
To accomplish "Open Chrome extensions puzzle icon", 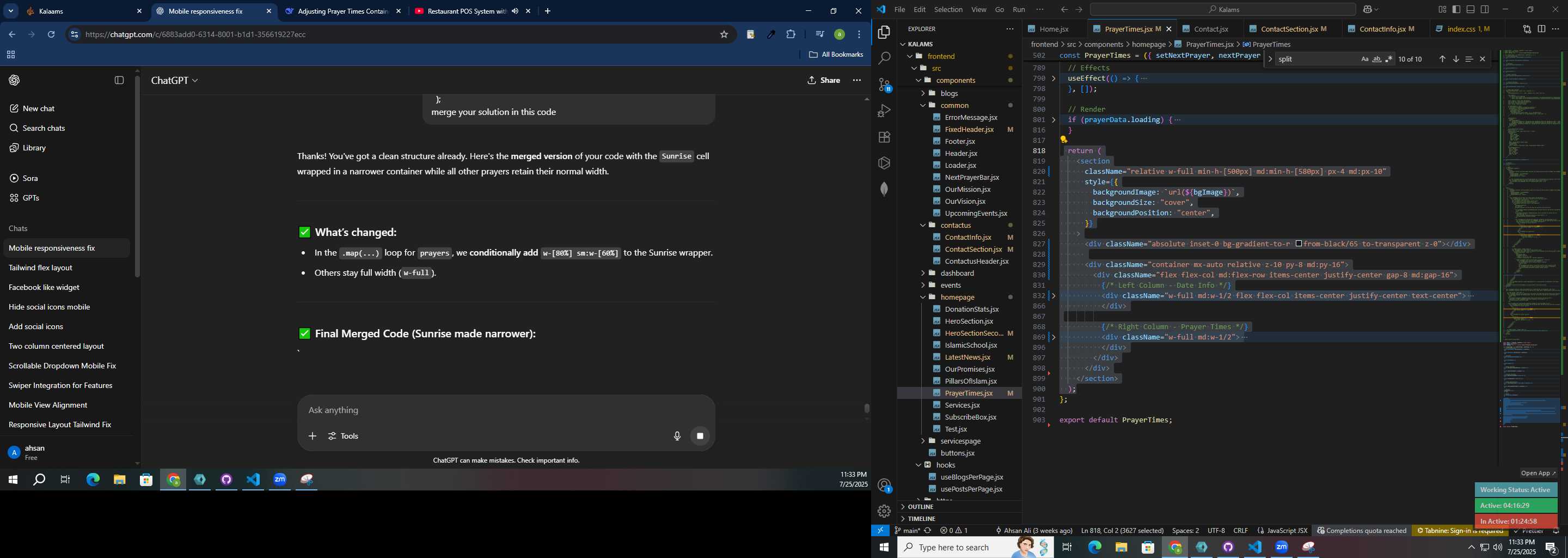I will click(x=791, y=35).
